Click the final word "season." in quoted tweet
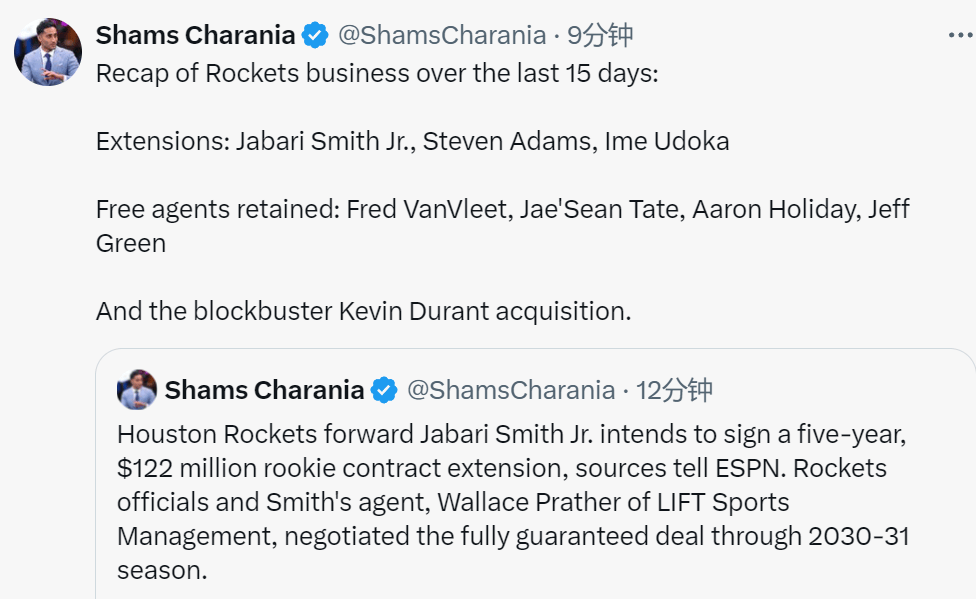976x599 pixels. click(x=162, y=570)
